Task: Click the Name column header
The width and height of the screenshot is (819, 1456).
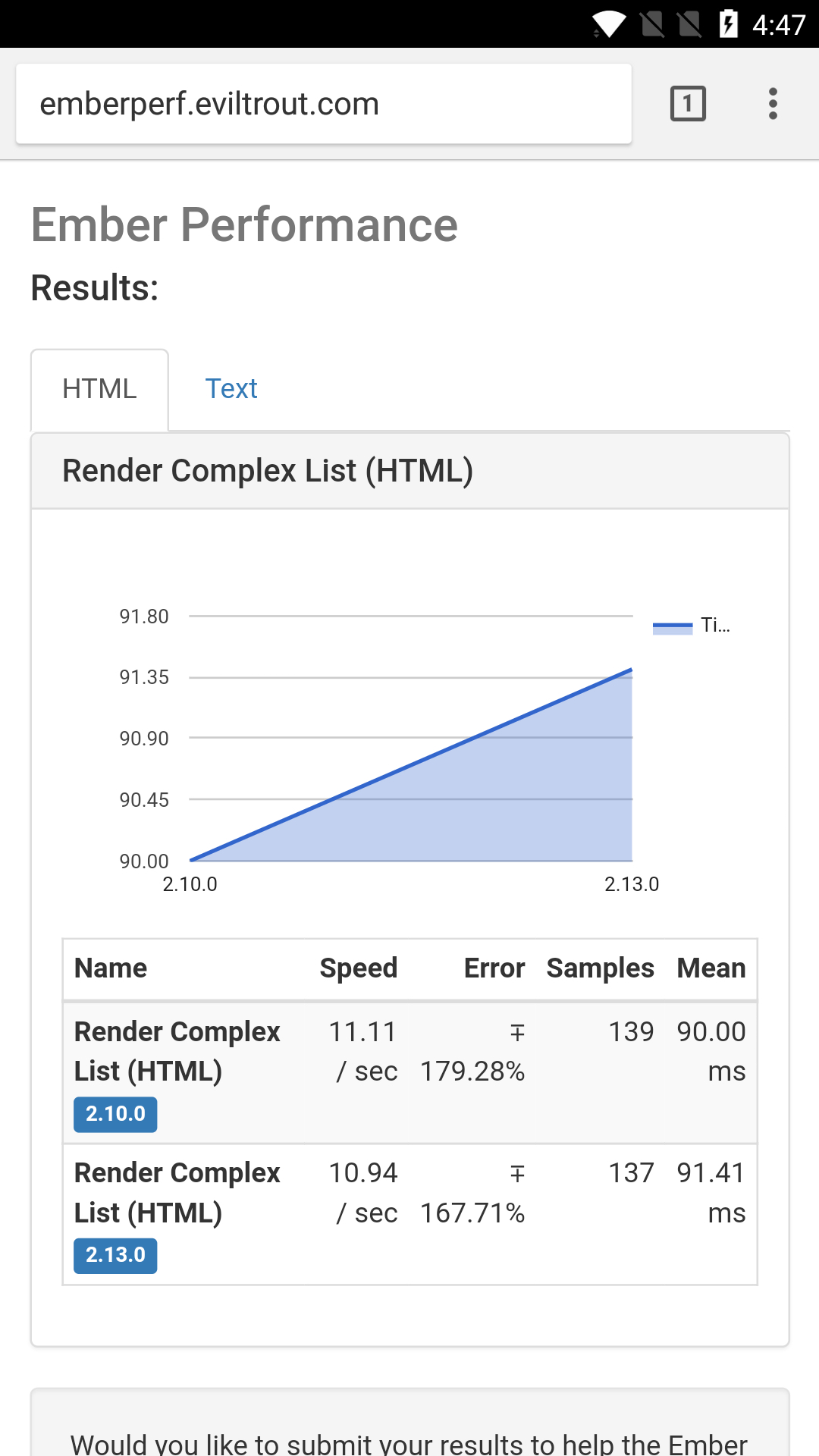Action: 111,968
